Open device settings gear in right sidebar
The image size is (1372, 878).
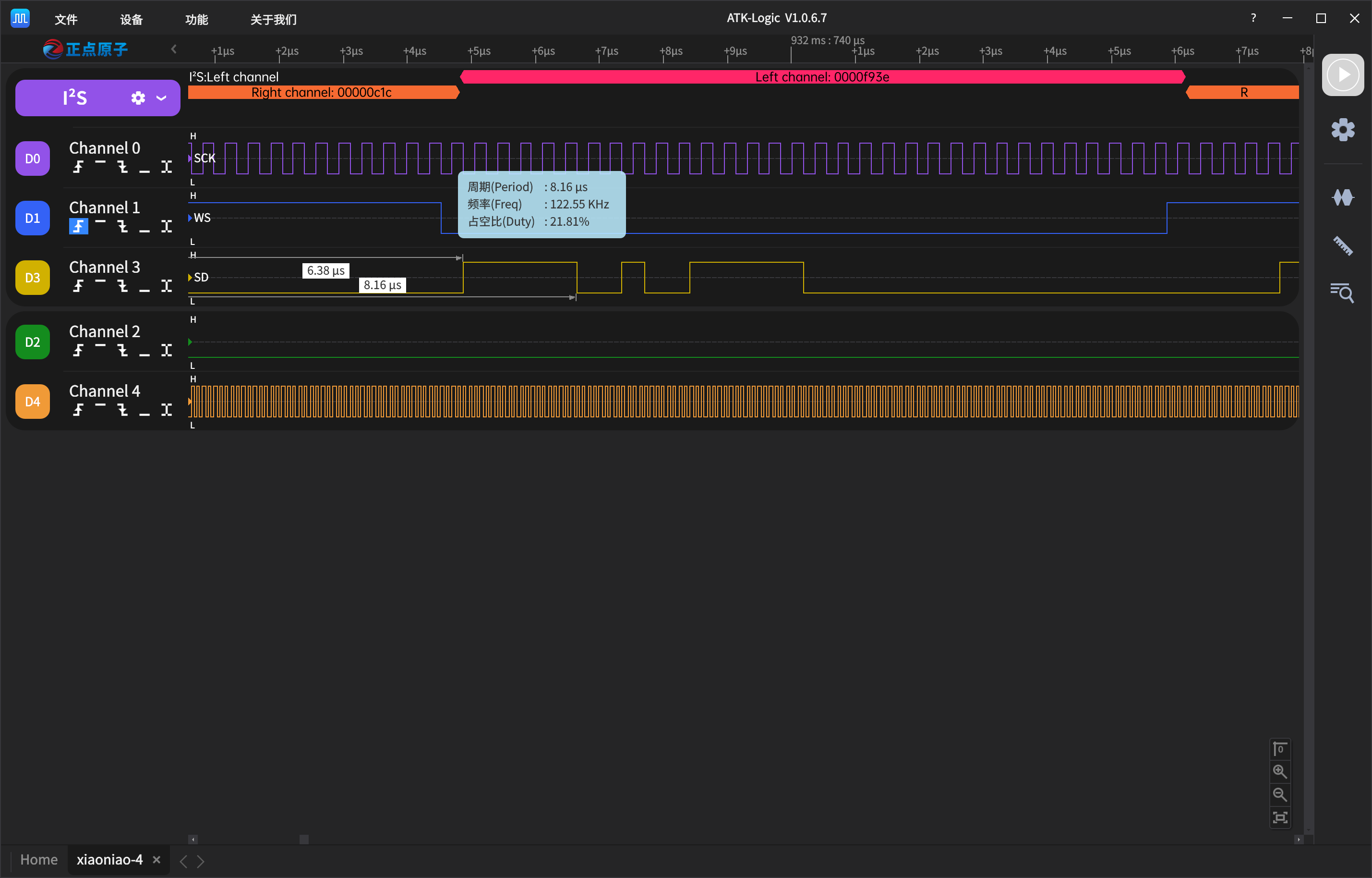pyautogui.click(x=1342, y=130)
